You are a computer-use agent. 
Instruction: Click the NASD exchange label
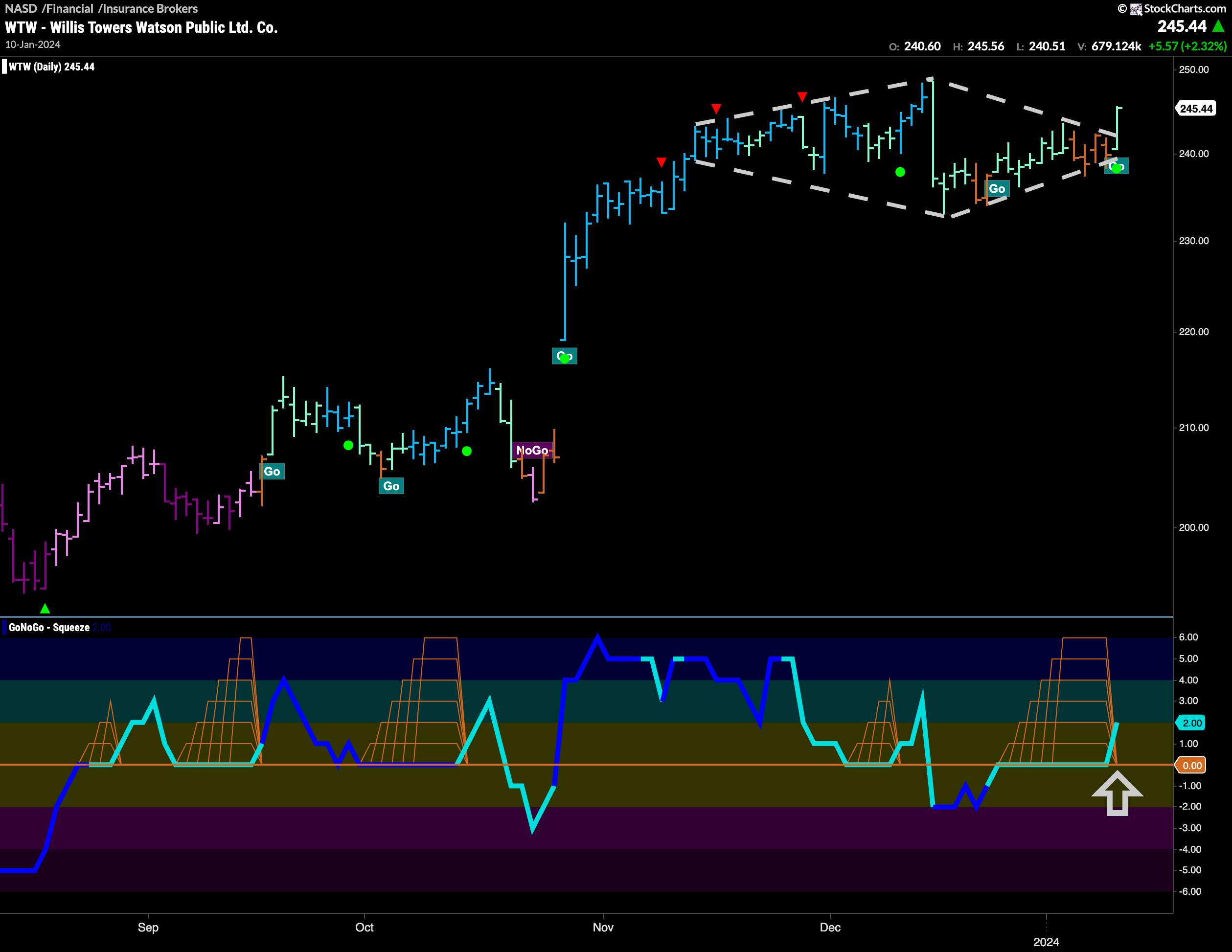[x=21, y=8]
